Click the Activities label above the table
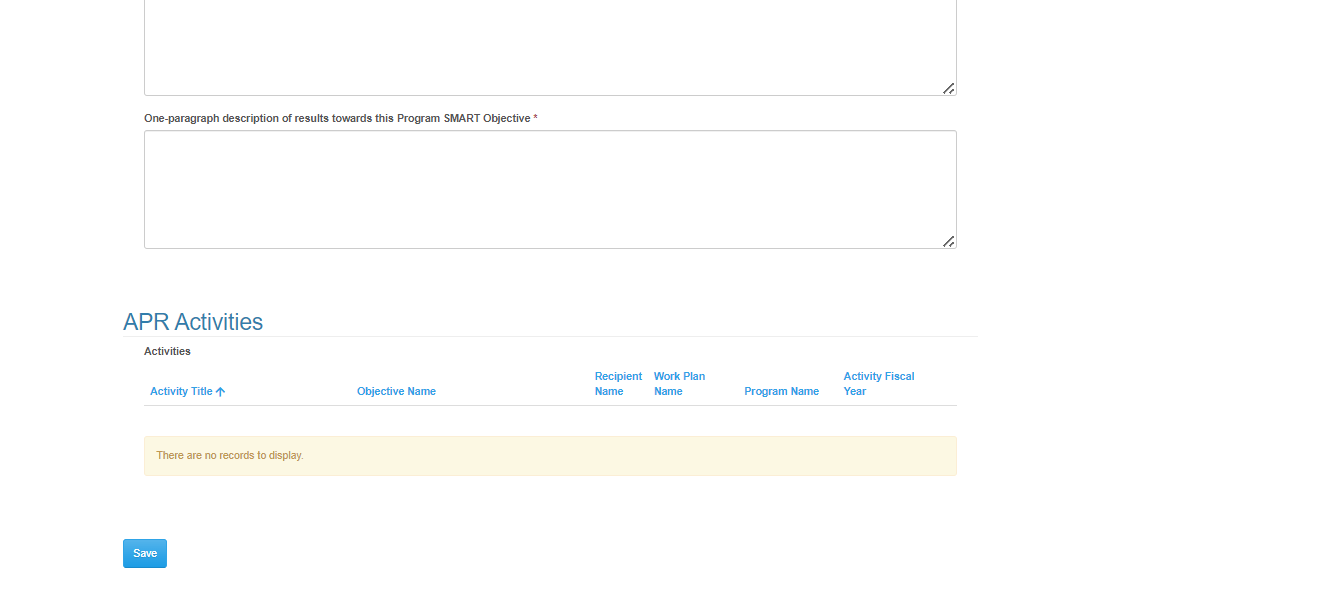Image resolution: width=1324 pixels, height=594 pixels. pos(167,351)
